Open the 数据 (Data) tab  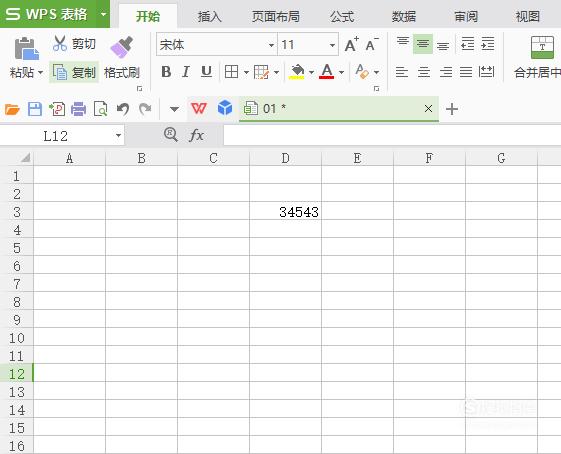click(404, 16)
